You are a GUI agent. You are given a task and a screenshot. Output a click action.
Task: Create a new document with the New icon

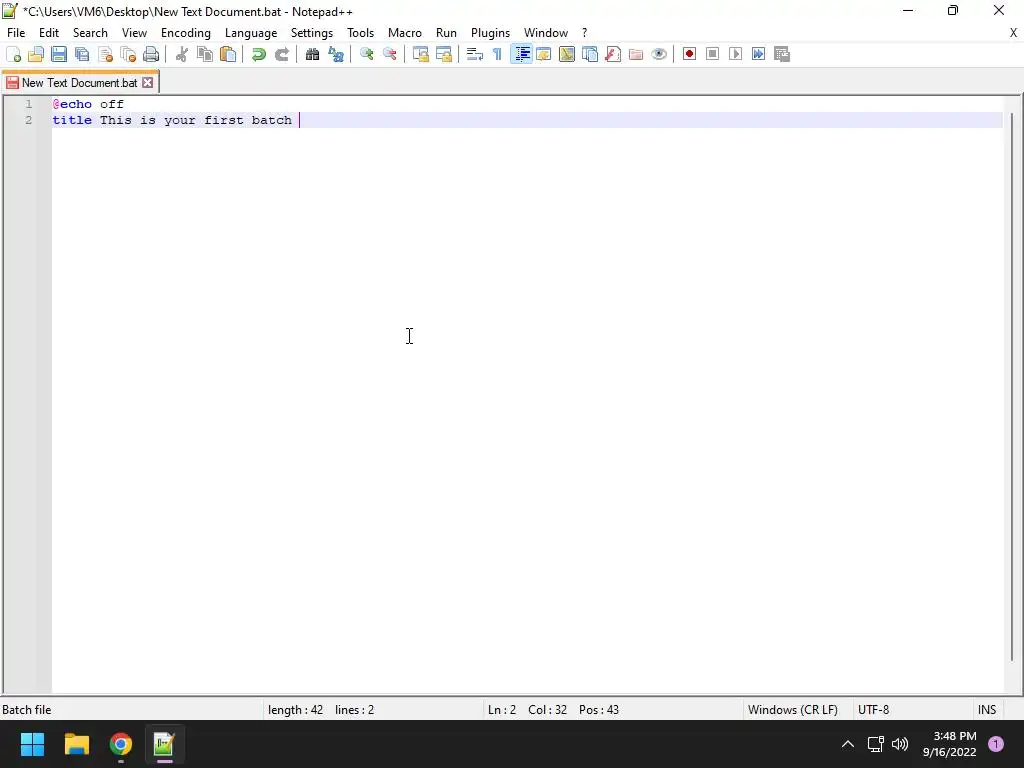(13, 54)
